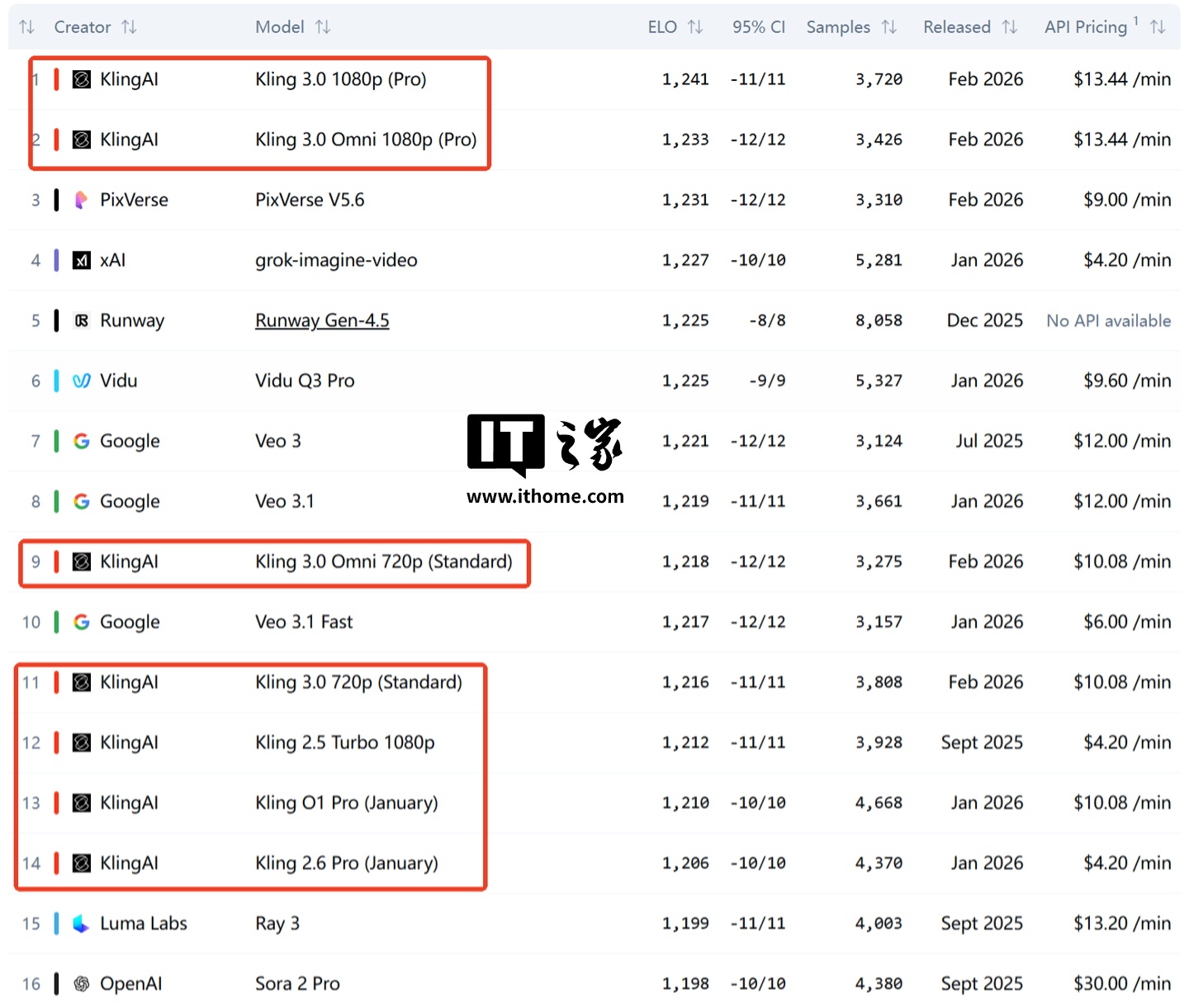The height and width of the screenshot is (1008, 1189).
Task: Select the OpenAI creator name
Action: [x=131, y=983]
